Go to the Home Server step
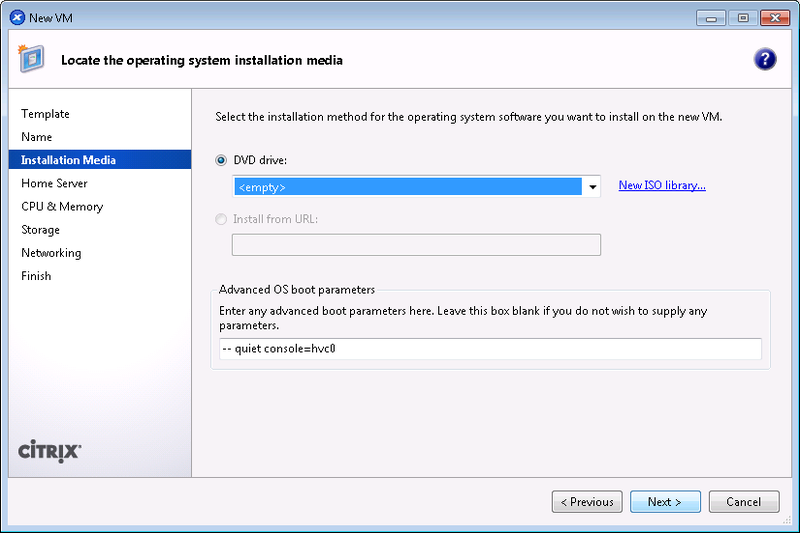Screen dimensions: 800x533 click(55, 183)
